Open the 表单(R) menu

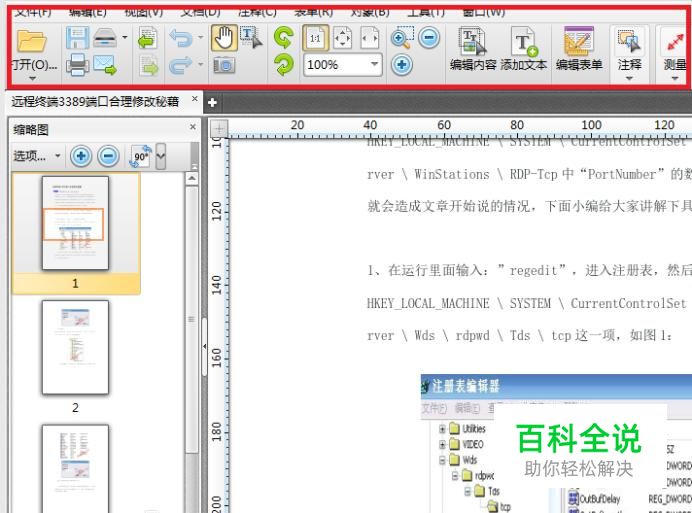314,12
